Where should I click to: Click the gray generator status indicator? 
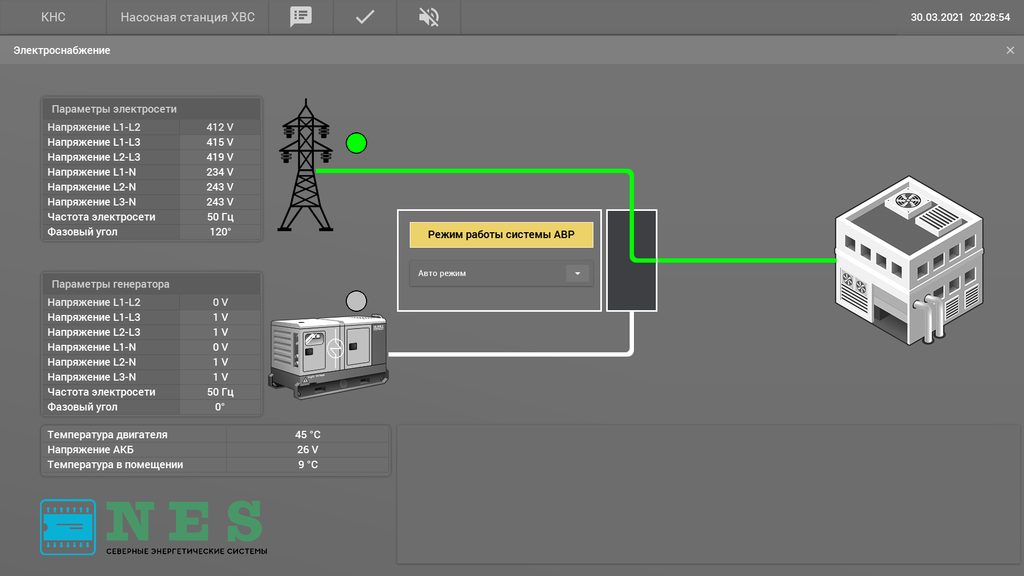tap(356, 300)
